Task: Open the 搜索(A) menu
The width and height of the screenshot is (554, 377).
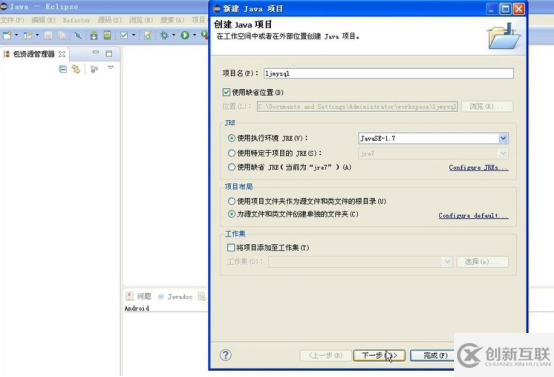Action: click(172, 20)
